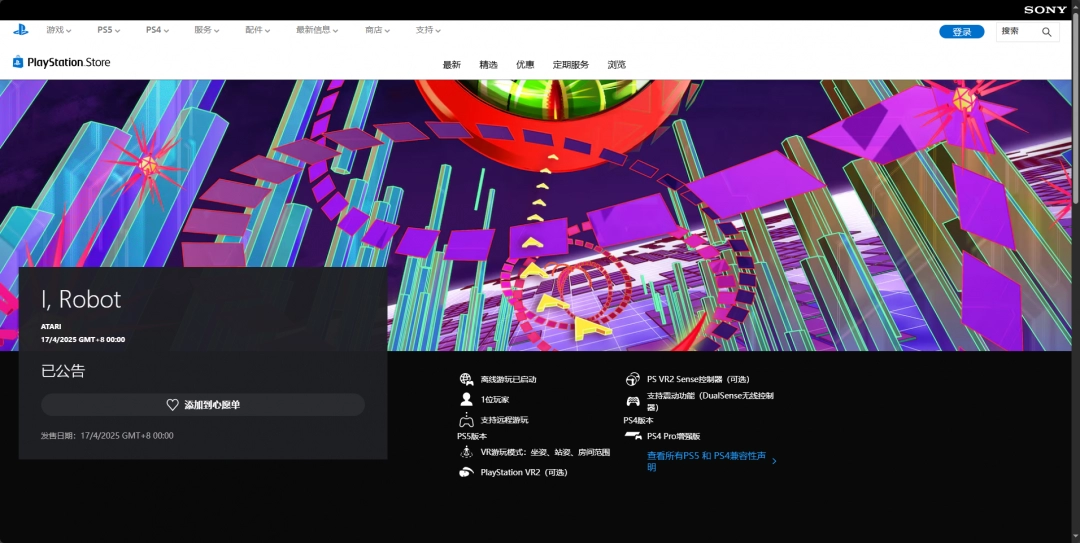
Task: Open the PS5 dropdown menu
Action: coord(108,30)
